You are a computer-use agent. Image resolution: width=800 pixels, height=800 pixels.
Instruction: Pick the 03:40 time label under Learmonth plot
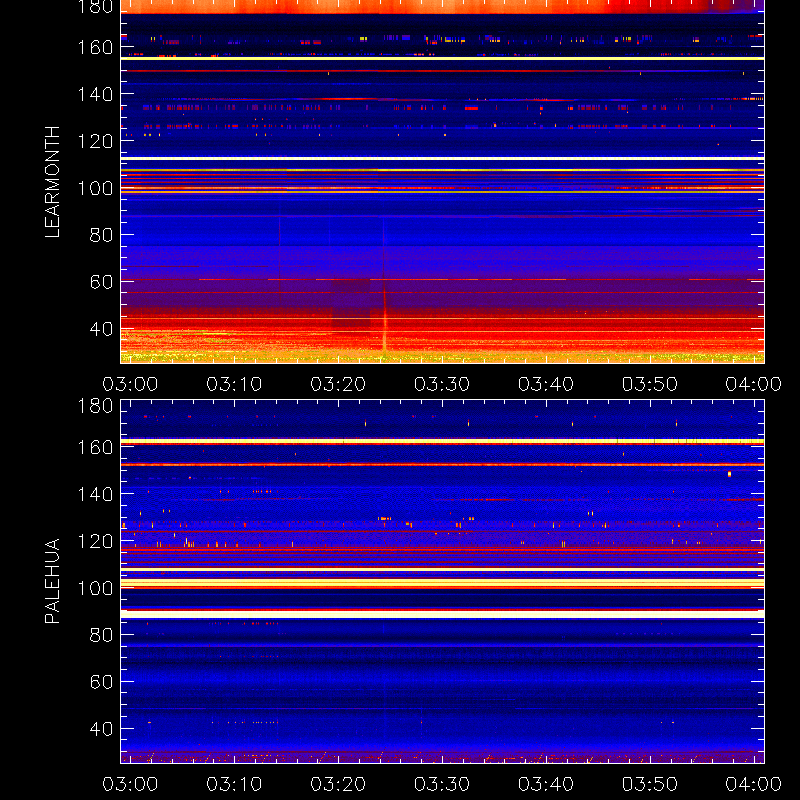pyautogui.click(x=546, y=384)
